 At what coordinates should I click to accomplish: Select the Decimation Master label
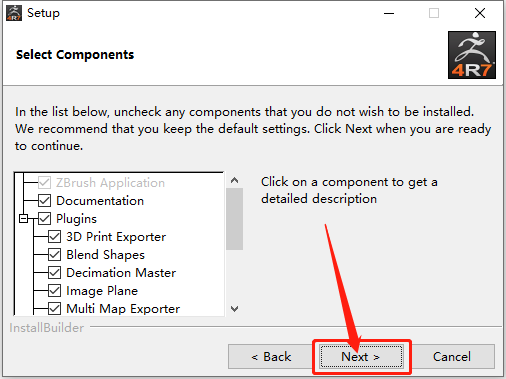coord(121,273)
